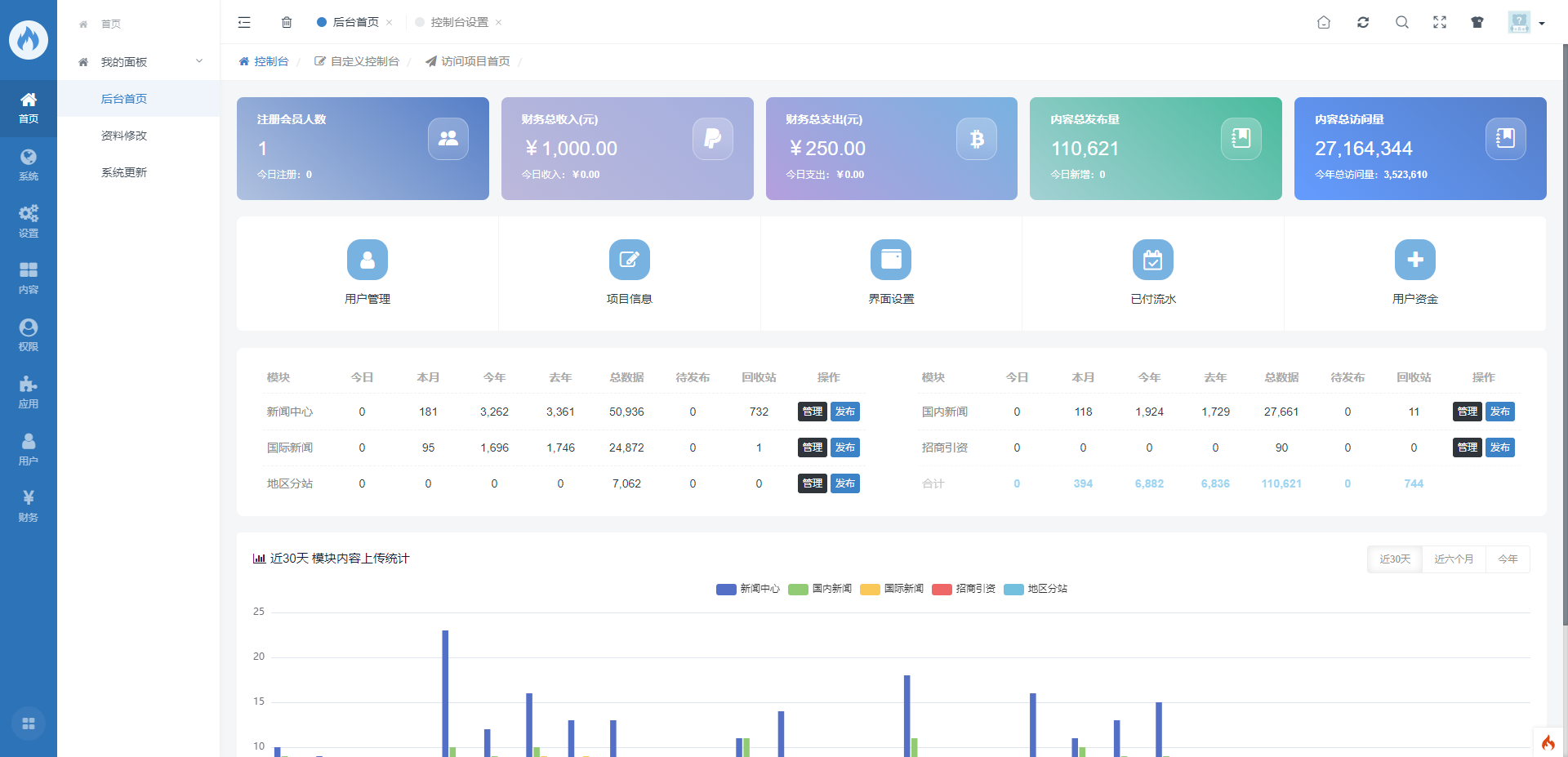The image size is (1568, 757).
Task: Open the 财务 yen section
Action: click(29, 506)
